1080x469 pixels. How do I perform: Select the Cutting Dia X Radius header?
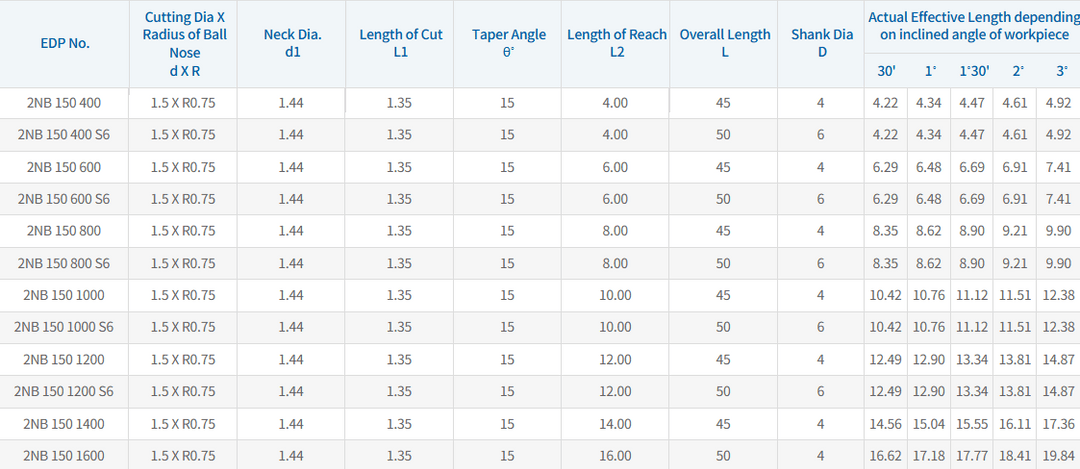point(183,43)
